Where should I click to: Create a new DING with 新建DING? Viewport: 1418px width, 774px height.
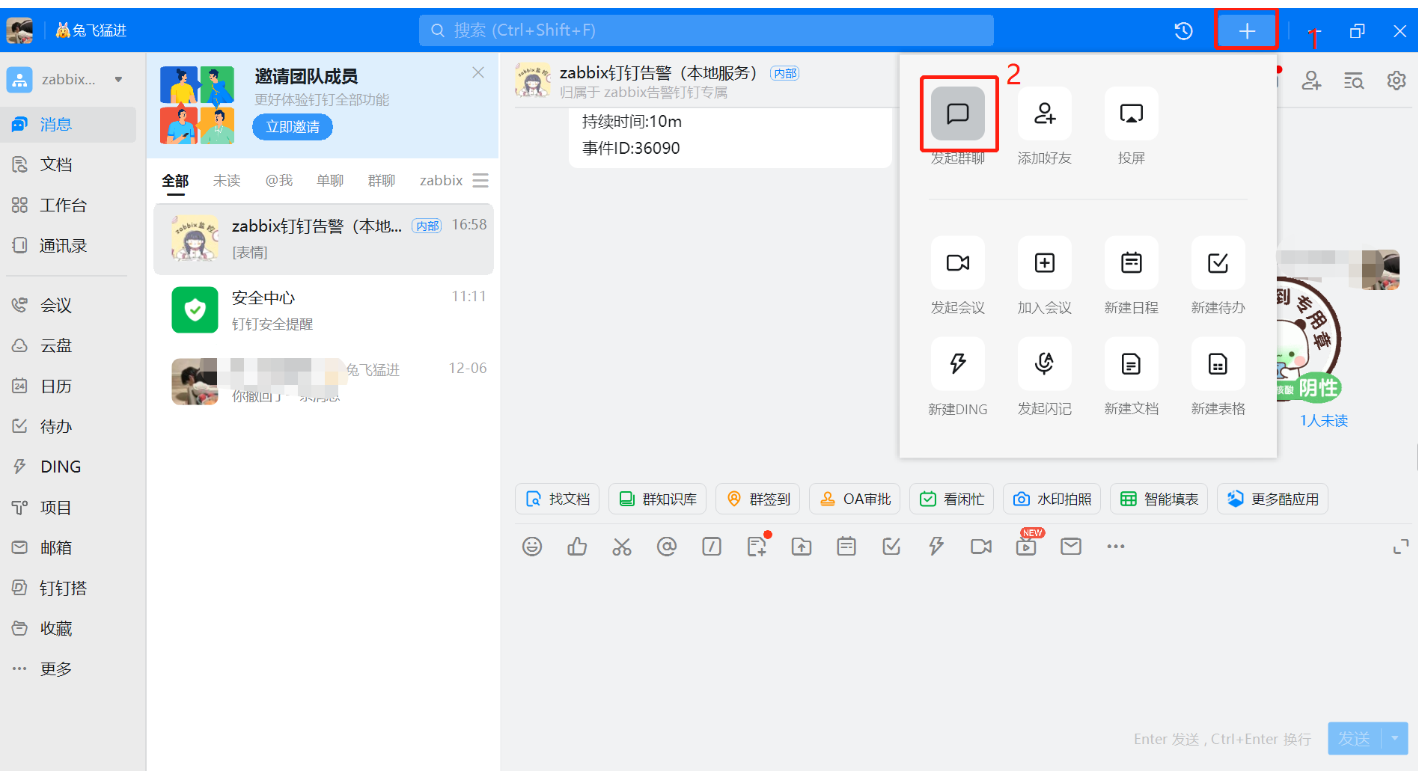tap(958, 363)
